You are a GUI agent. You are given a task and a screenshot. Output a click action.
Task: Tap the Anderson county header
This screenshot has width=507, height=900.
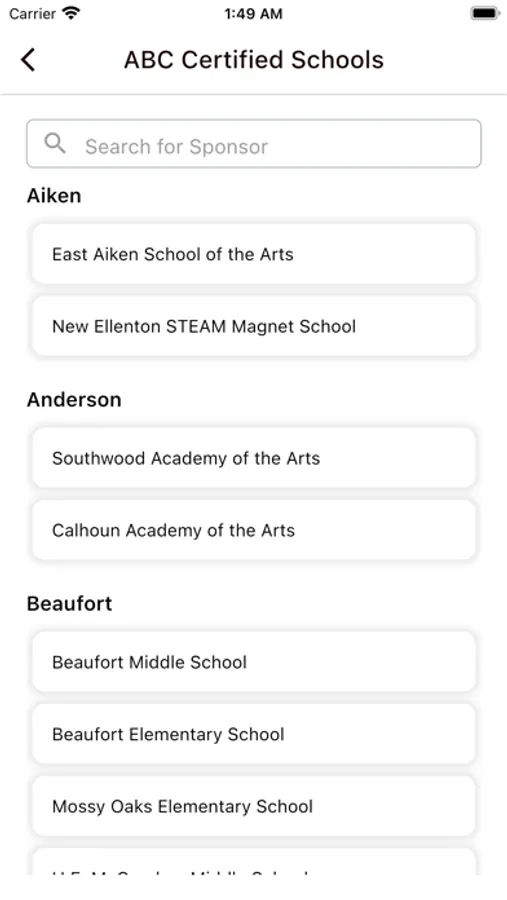[x=74, y=399]
